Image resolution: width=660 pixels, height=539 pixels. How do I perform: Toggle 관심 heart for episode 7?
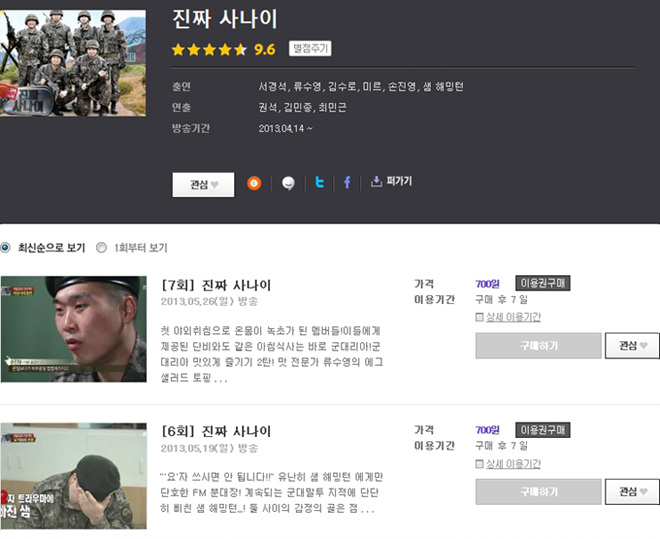pos(632,345)
